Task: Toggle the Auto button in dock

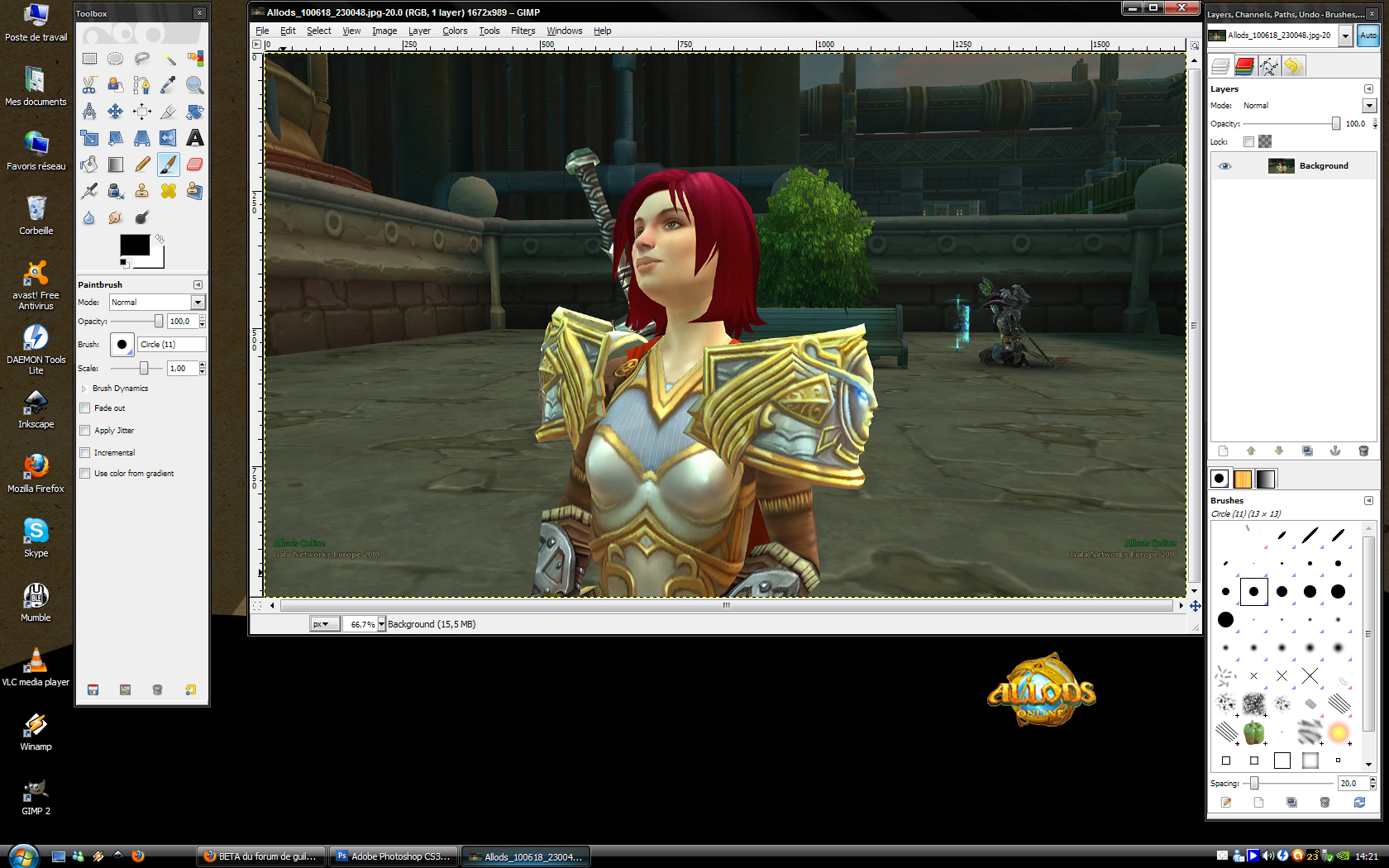Action: click(x=1368, y=36)
